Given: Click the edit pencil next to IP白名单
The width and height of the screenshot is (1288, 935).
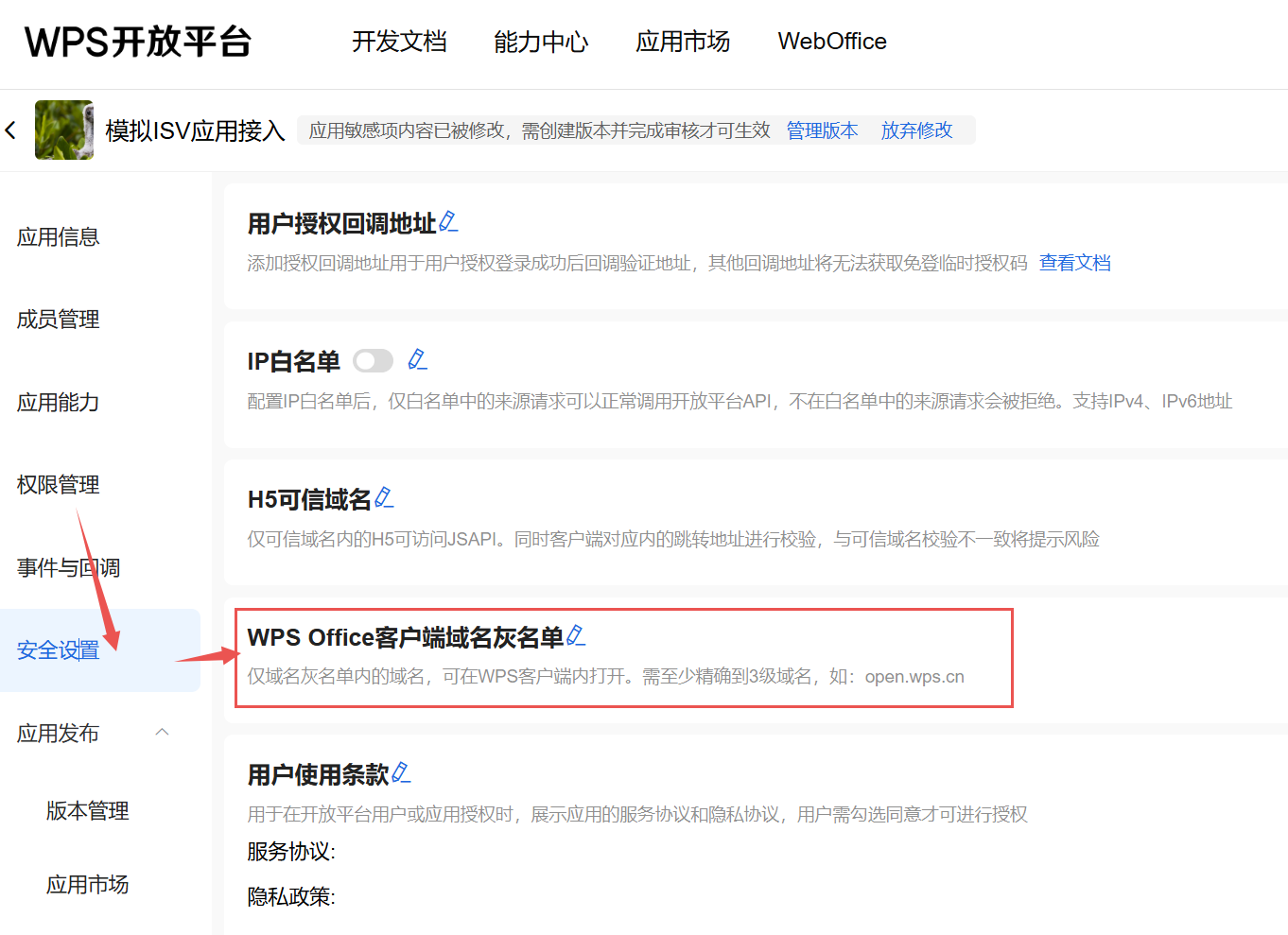Looking at the screenshot, I should click(x=417, y=359).
